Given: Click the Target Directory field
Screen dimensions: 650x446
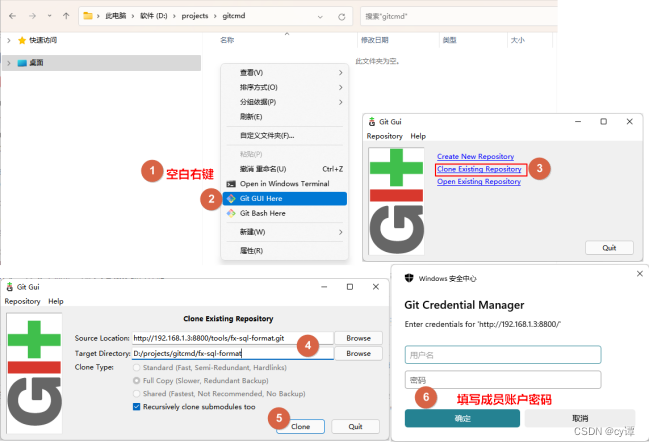Looking at the screenshot, I should click(x=233, y=354).
